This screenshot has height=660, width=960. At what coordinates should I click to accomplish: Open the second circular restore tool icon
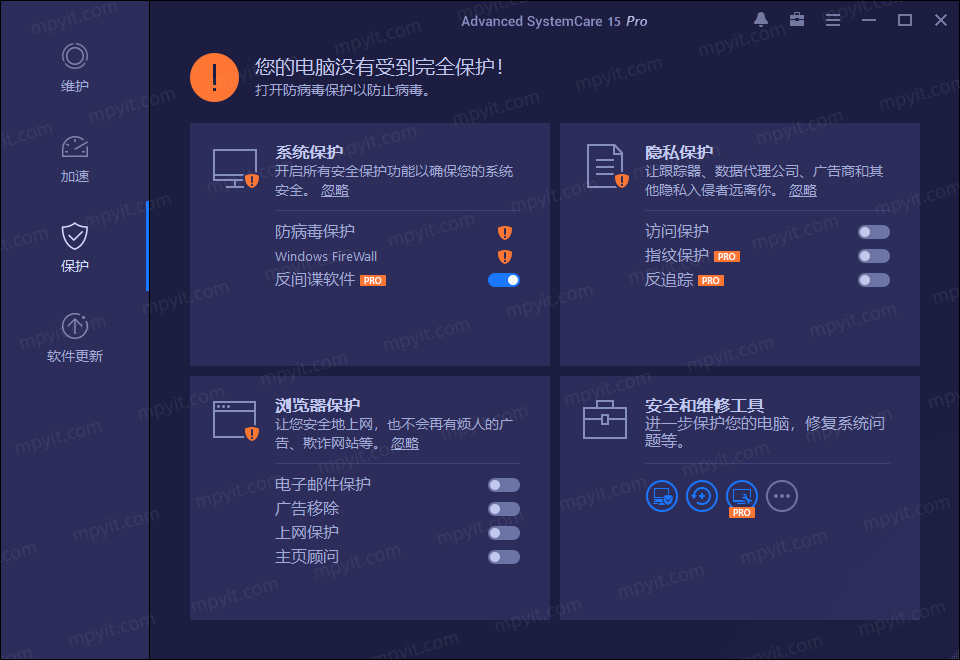point(702,496)
